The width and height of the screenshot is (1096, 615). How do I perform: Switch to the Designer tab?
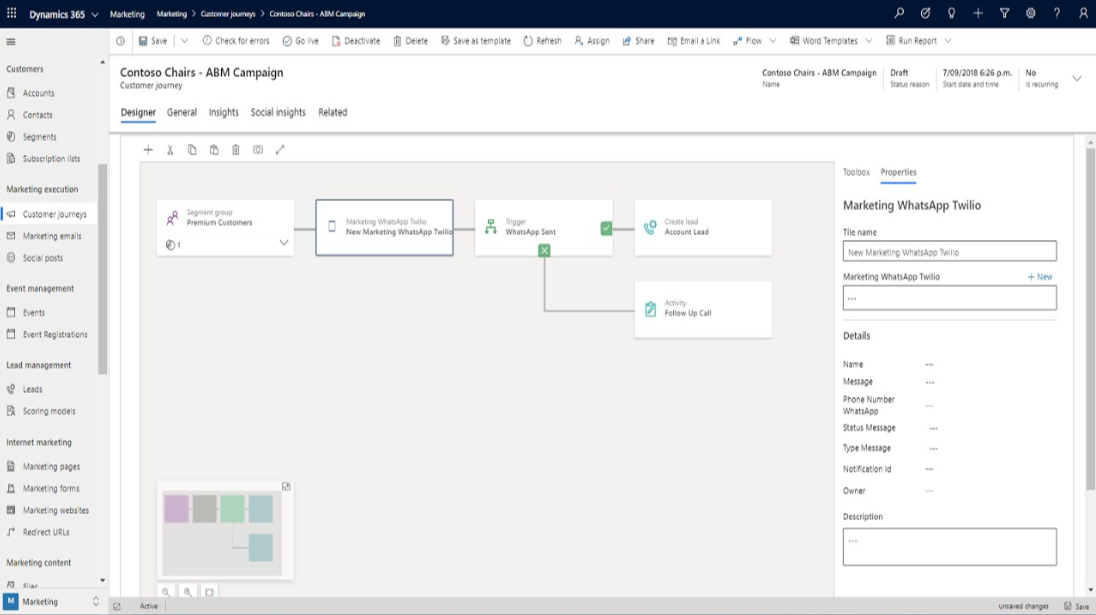(x=138, y=113)
